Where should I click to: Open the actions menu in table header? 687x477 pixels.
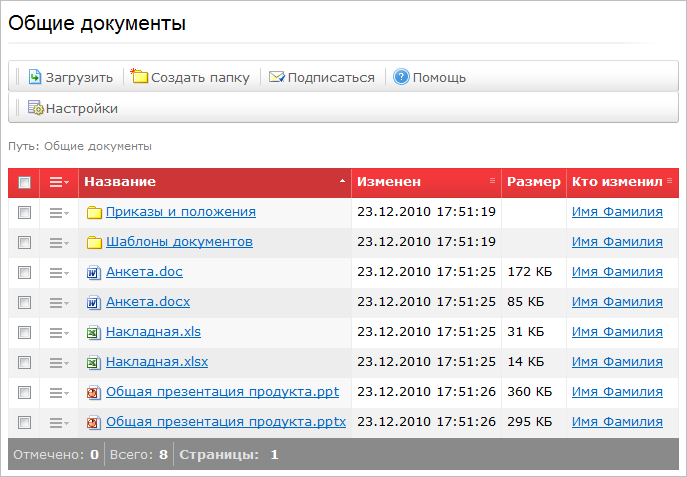click(x=59, y=182)
